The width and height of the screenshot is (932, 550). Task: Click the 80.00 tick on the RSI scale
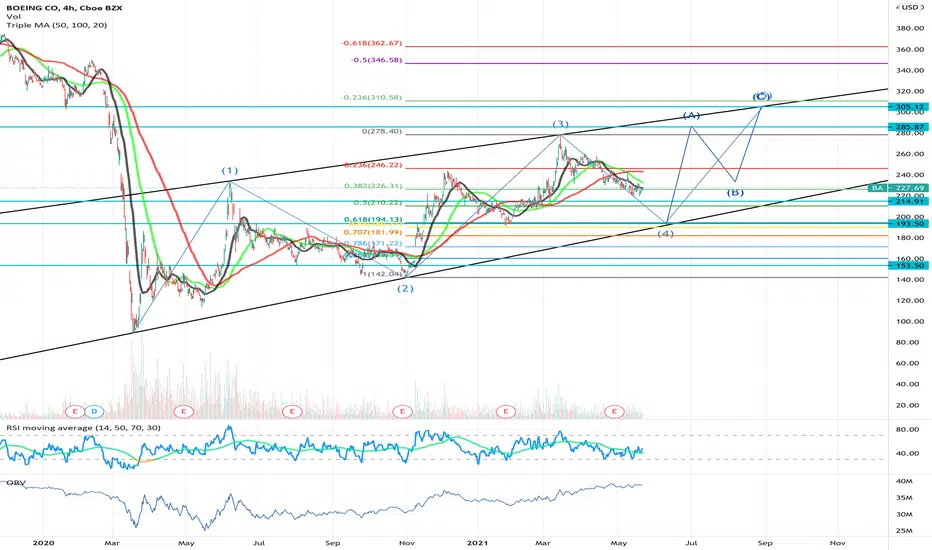click(907, 429)
